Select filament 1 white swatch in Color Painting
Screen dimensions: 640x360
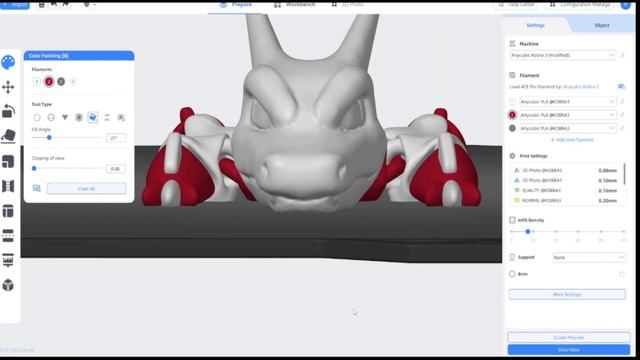point(37,82)
